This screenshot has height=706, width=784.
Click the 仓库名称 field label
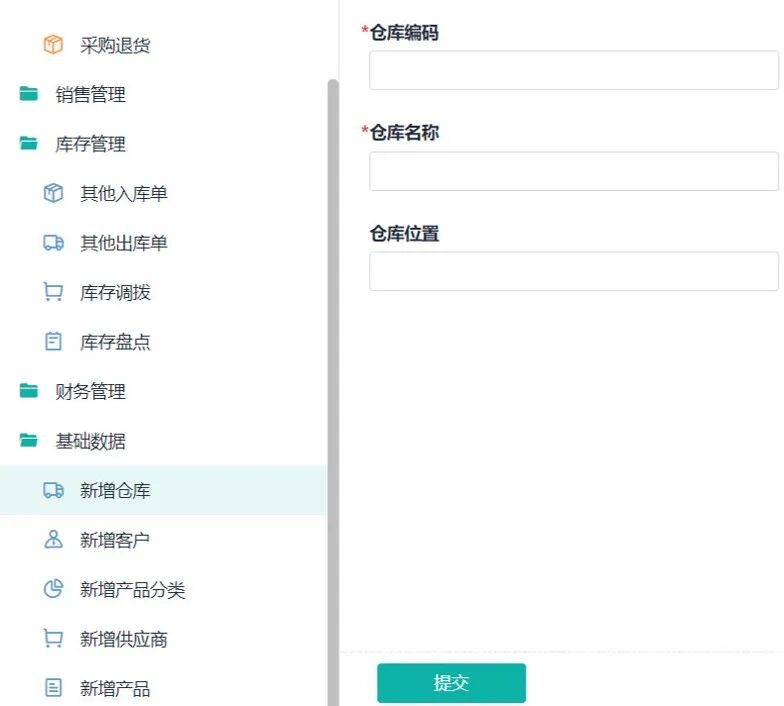(404, 132)
